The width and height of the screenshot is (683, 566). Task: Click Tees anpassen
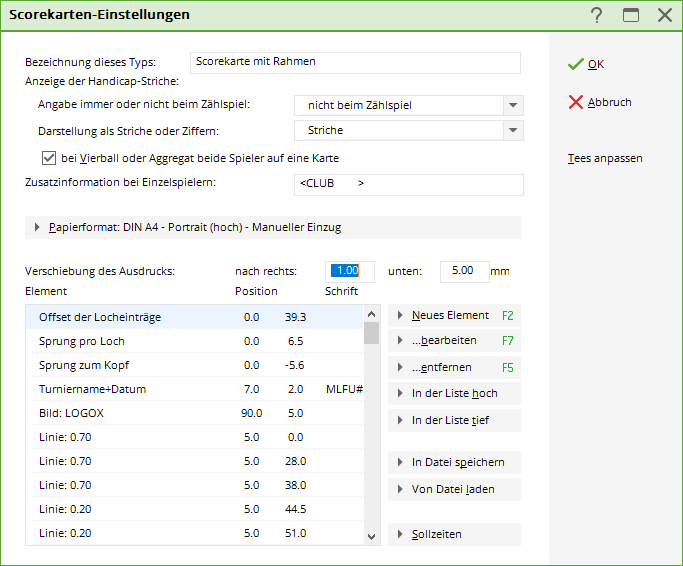tap(604, 158)
